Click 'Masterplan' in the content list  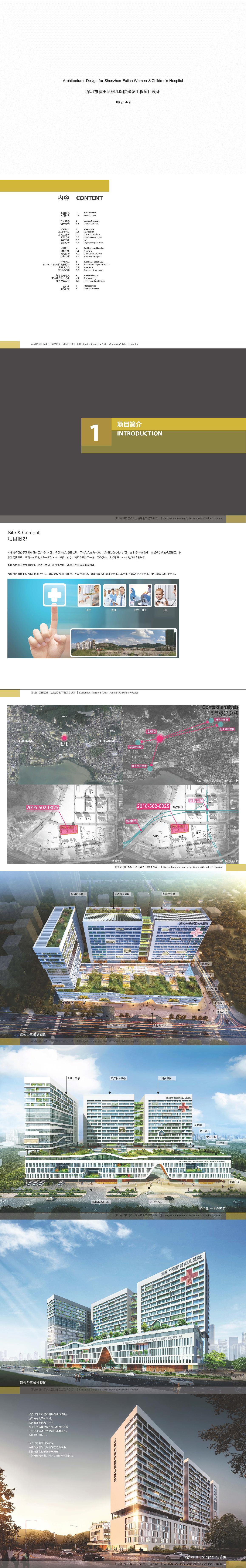(89, 229)
